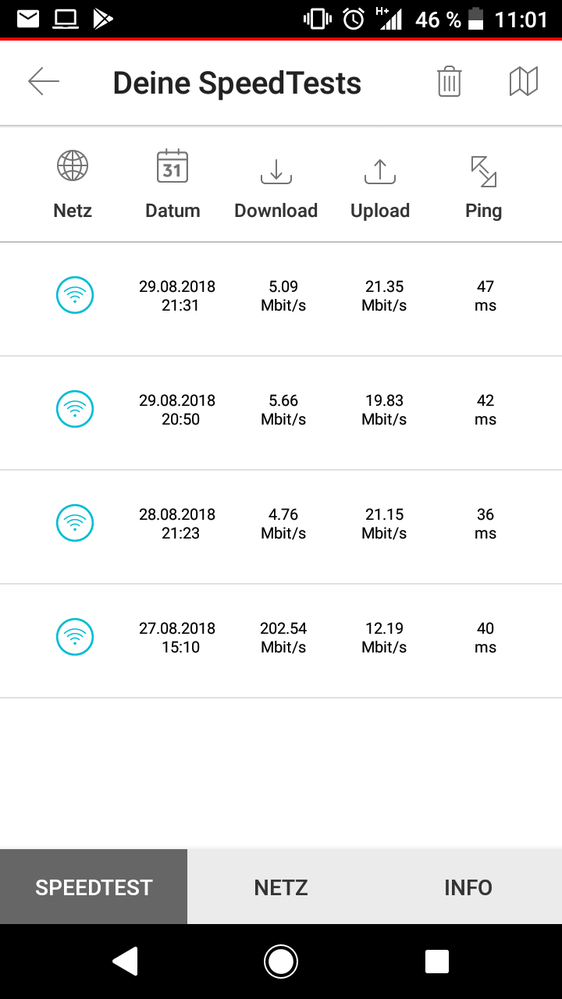562x999 pixels.
Task: Tap the Netz globe icon
Action: pos(73,166)
